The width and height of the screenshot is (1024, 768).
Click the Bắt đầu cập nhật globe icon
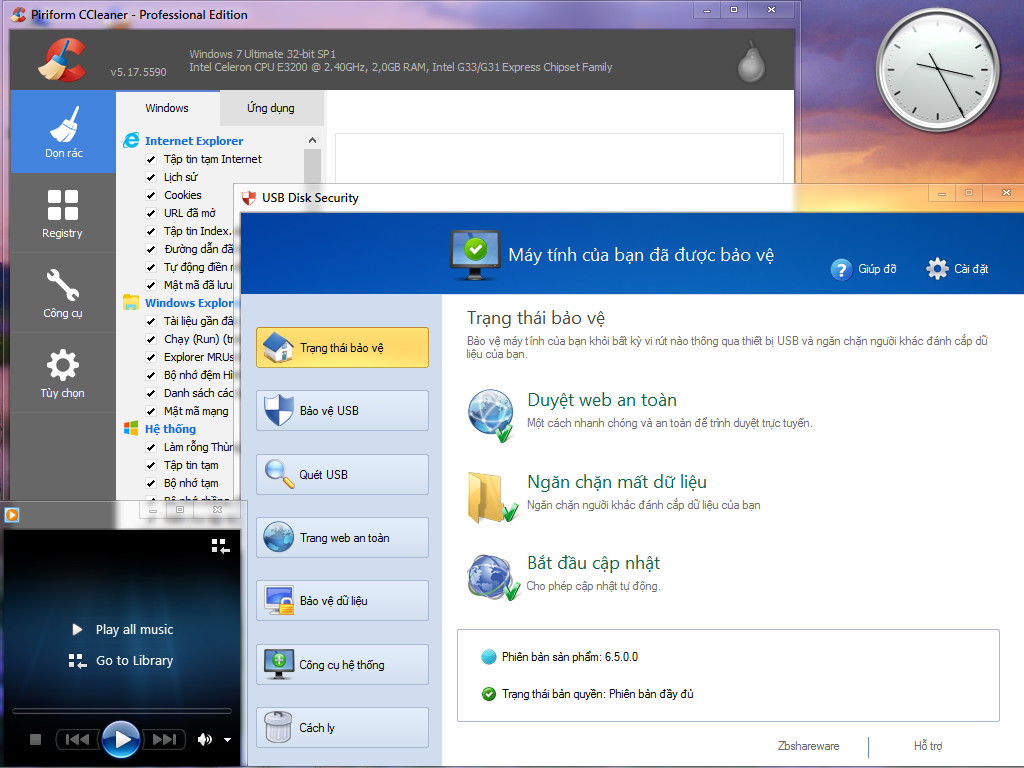(x=492, y=577)
